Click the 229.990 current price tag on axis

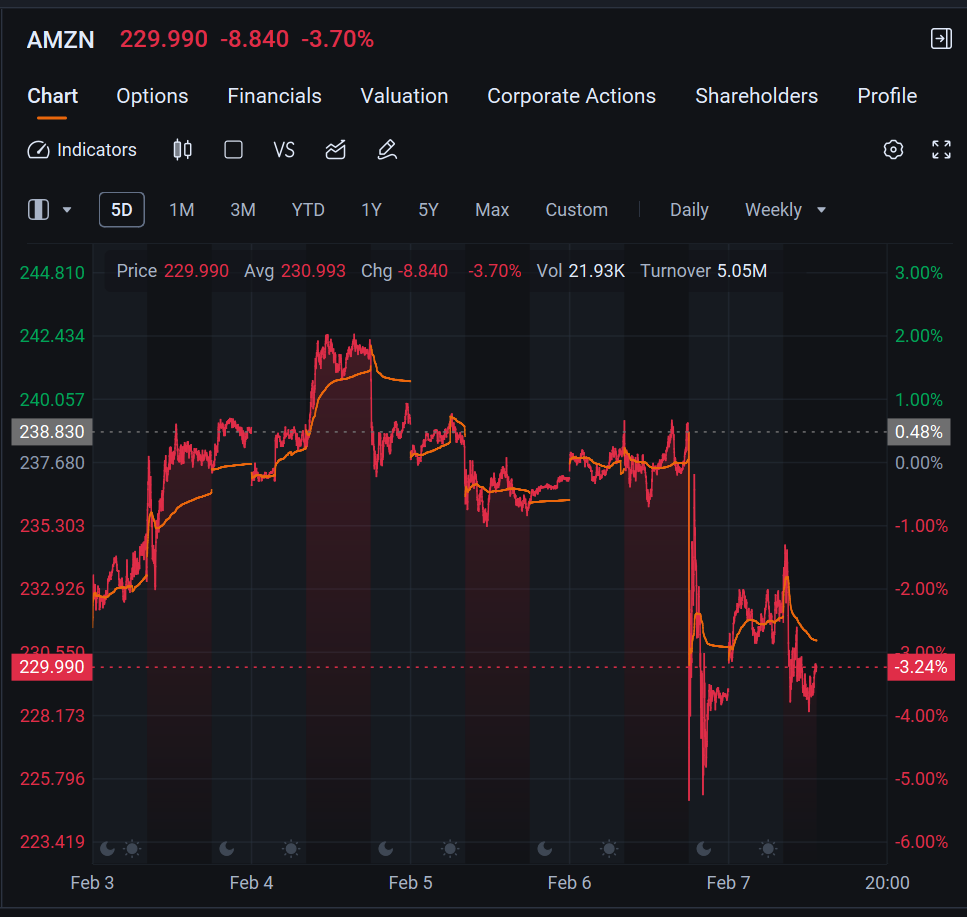(52, 667)
